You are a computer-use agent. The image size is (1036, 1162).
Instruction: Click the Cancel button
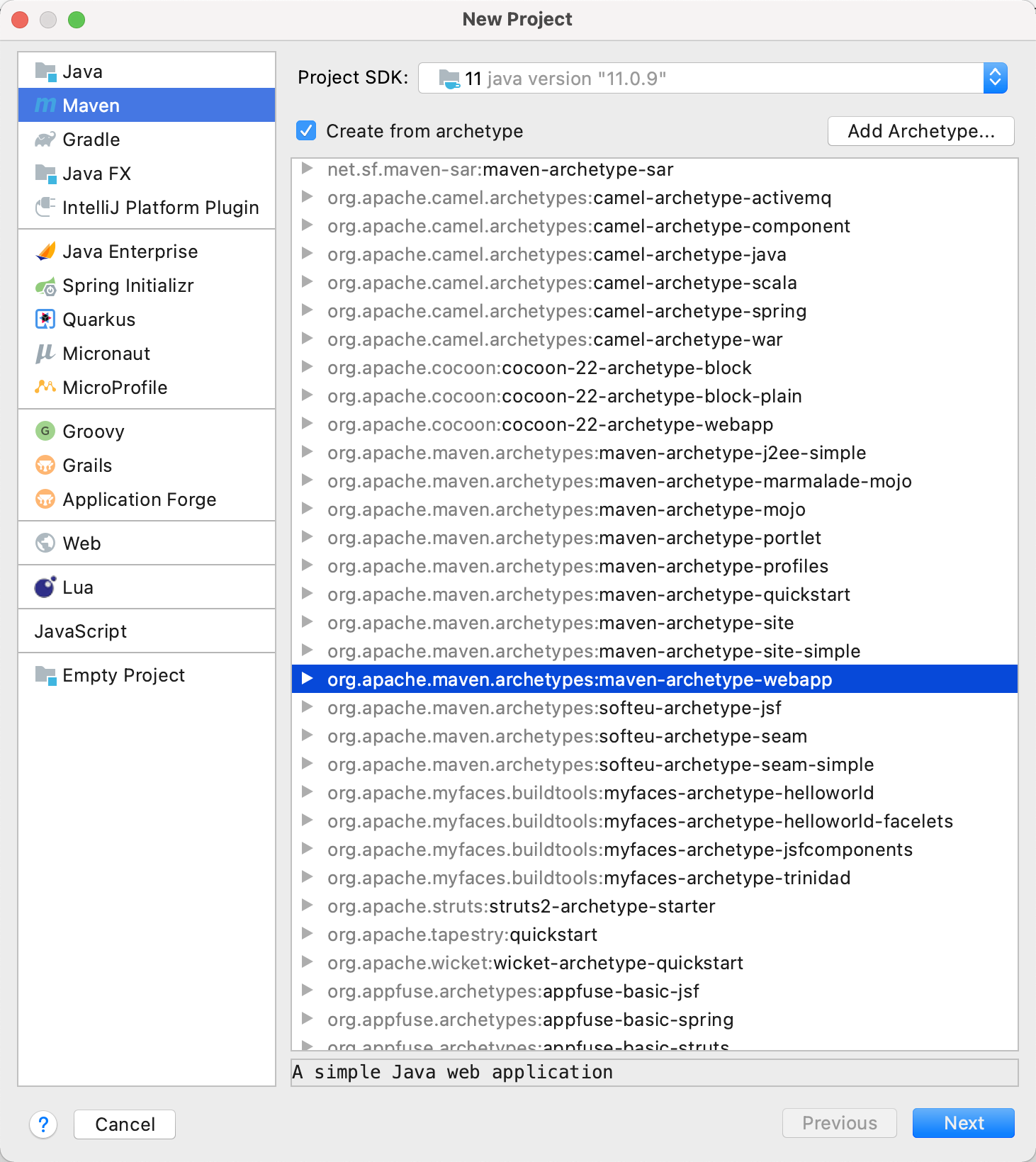125,1124
